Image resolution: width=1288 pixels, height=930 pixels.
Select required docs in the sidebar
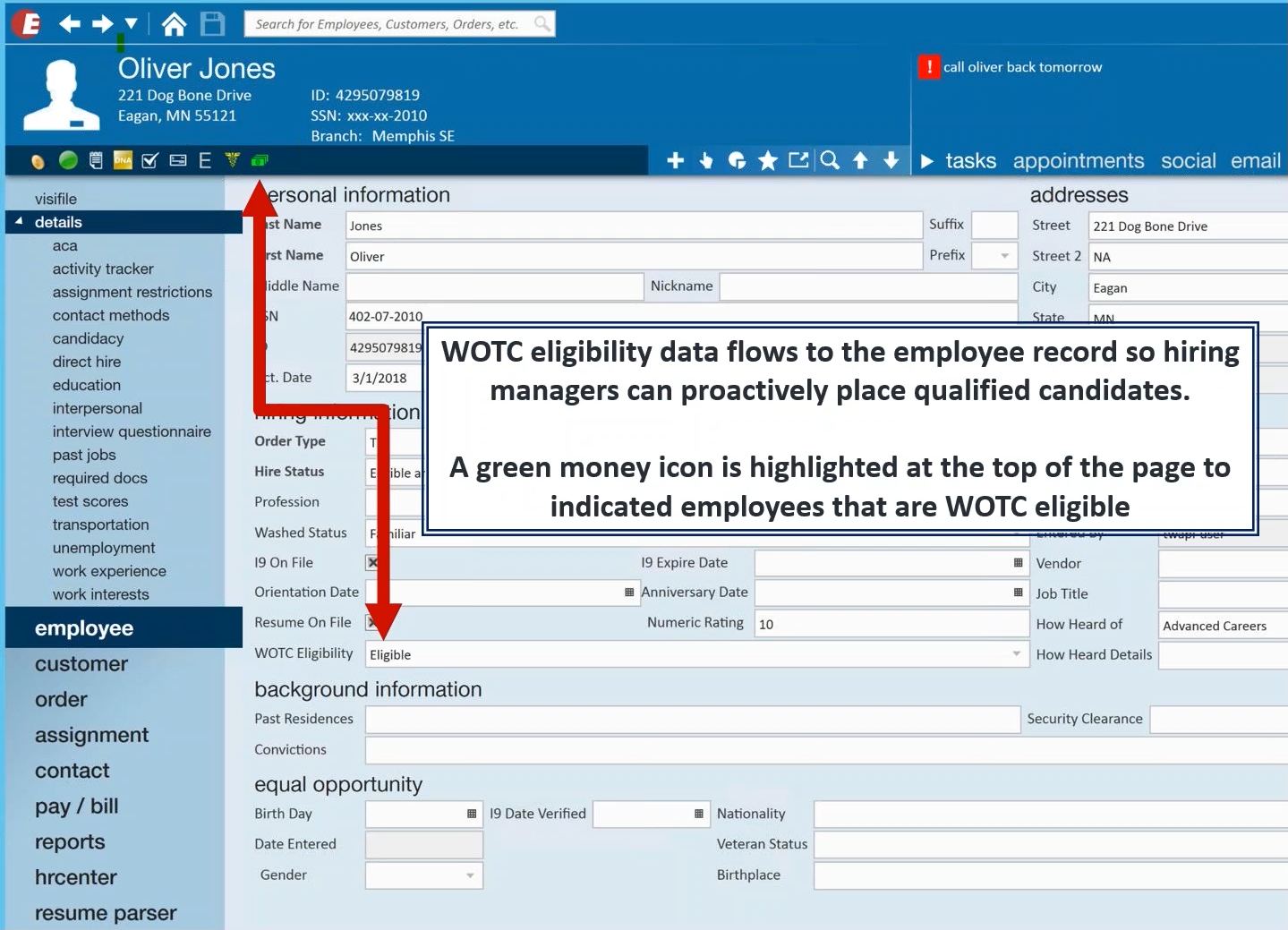pos(100,478)
